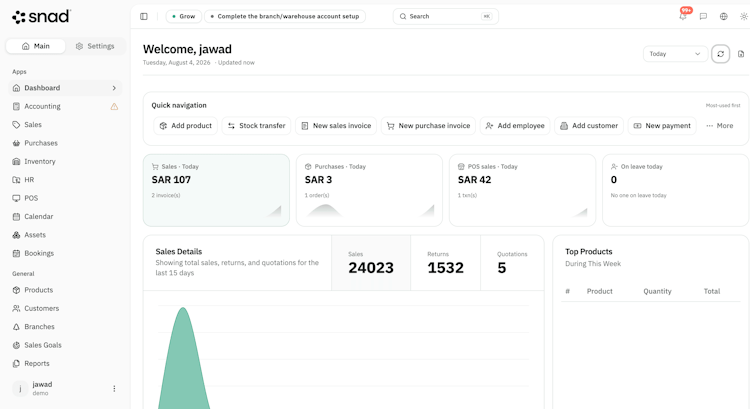Viewport: 750px width, 409px height.
Task: Click the export report file icon
Action: (741, 54)
